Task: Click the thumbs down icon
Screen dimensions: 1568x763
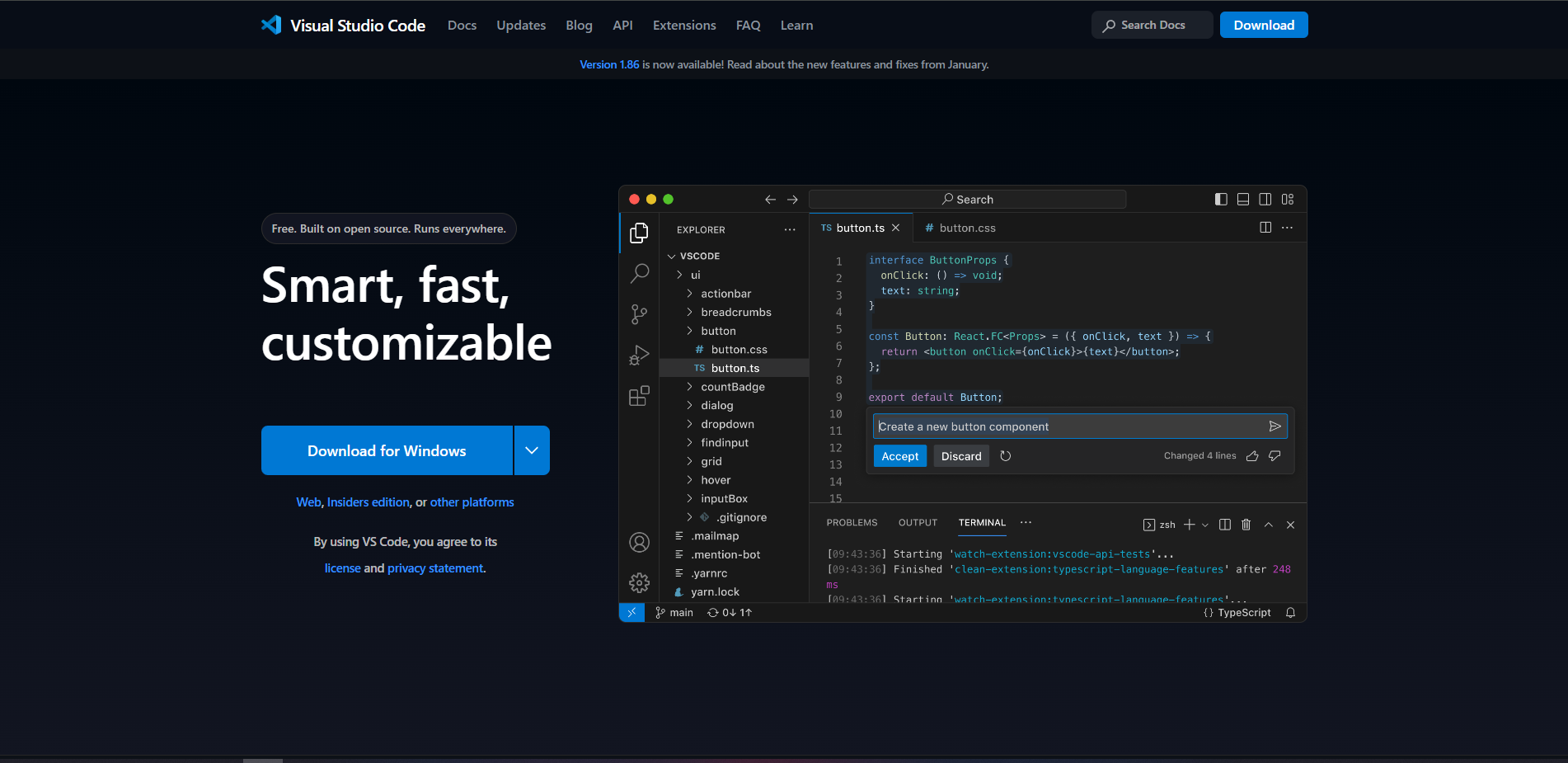Action: [1275, 456]
